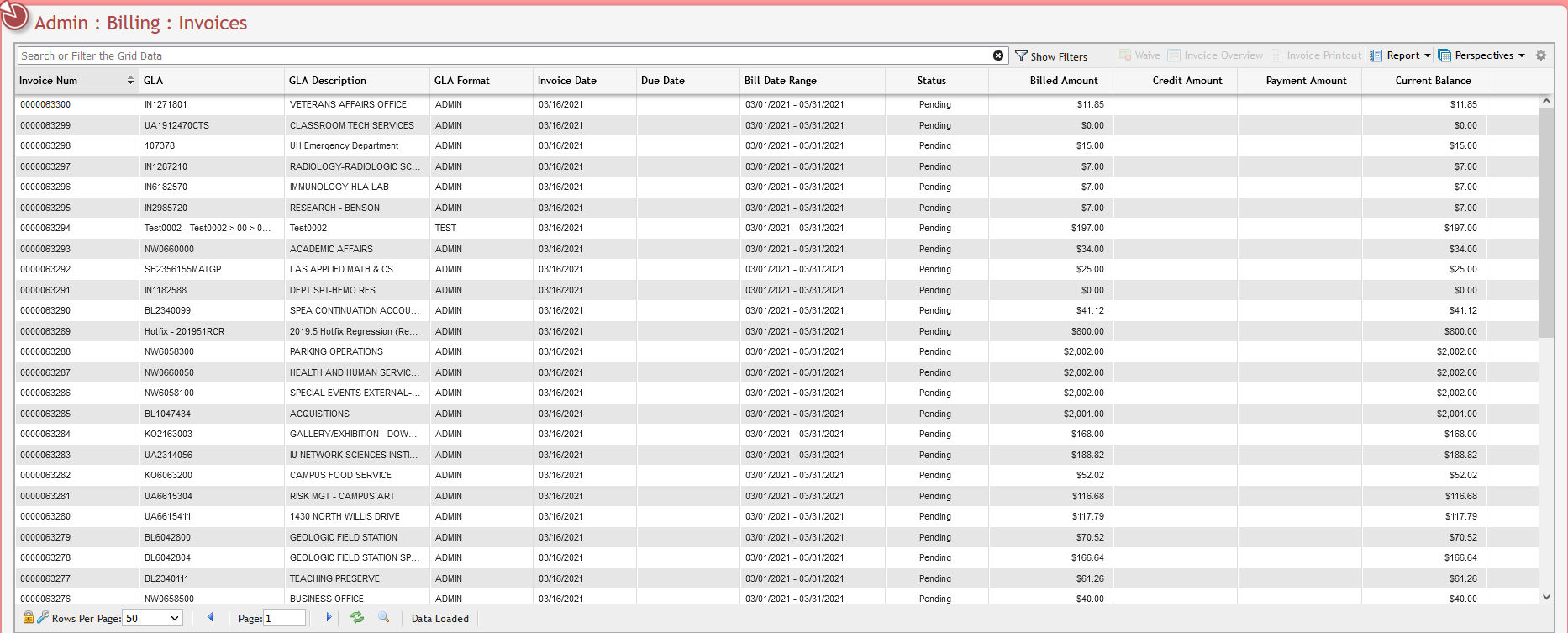
Task: Go to the previous page arrow
Action: tap(210, 618)
